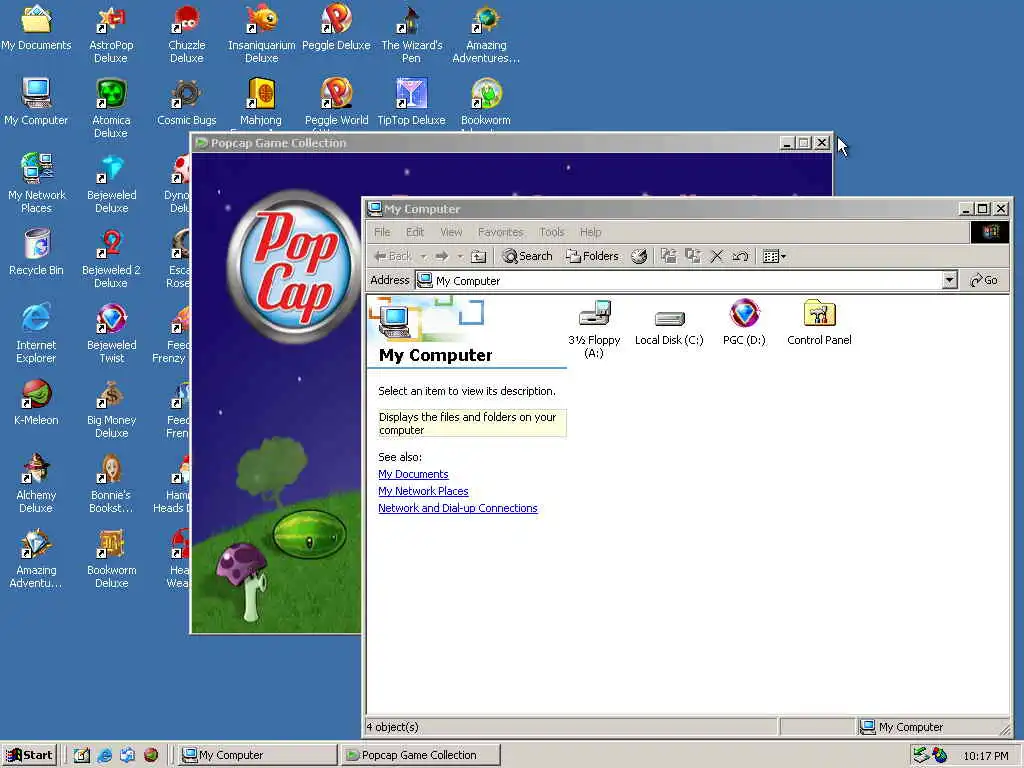Viewport: 1024px width, 768px height.
Task: Click the My Computer taskbar button
Action: (257, 755)
